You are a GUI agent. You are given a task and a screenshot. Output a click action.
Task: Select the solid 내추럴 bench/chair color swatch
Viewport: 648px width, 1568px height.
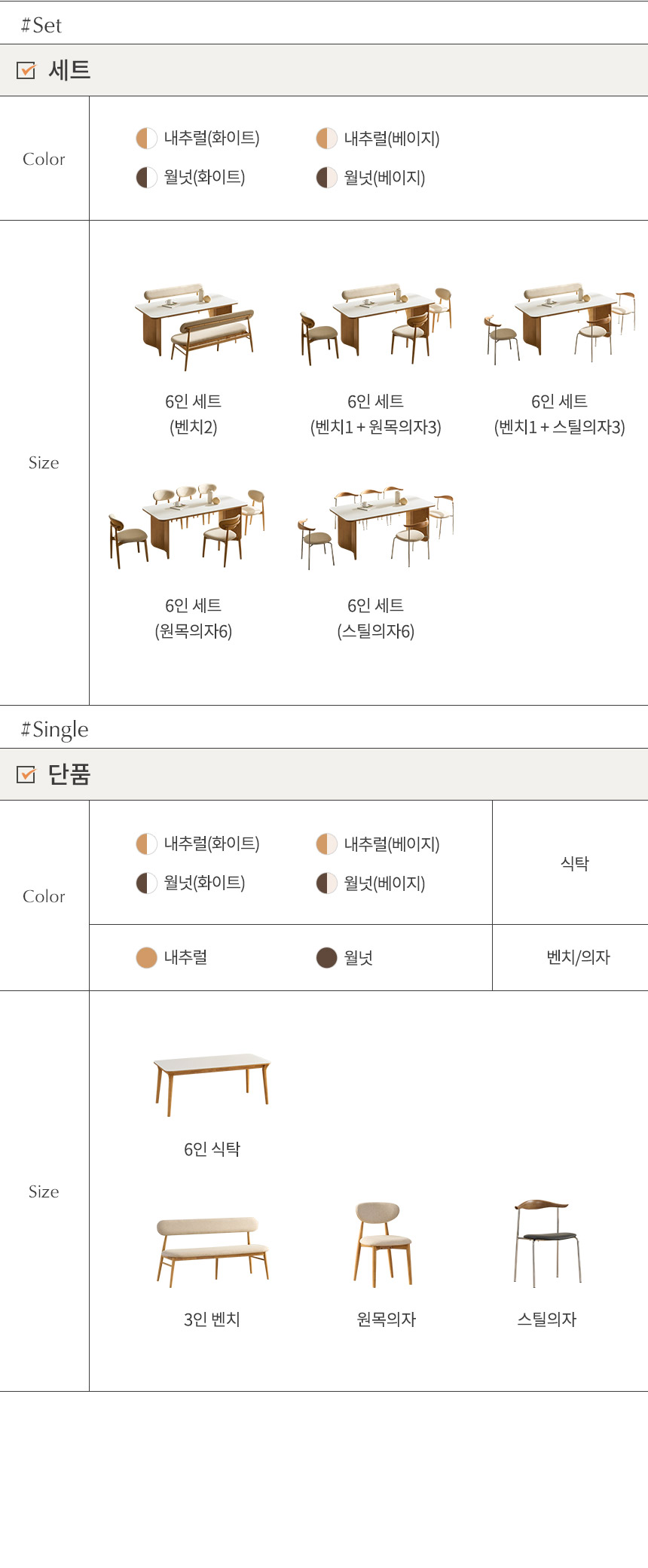pos(146,958)
